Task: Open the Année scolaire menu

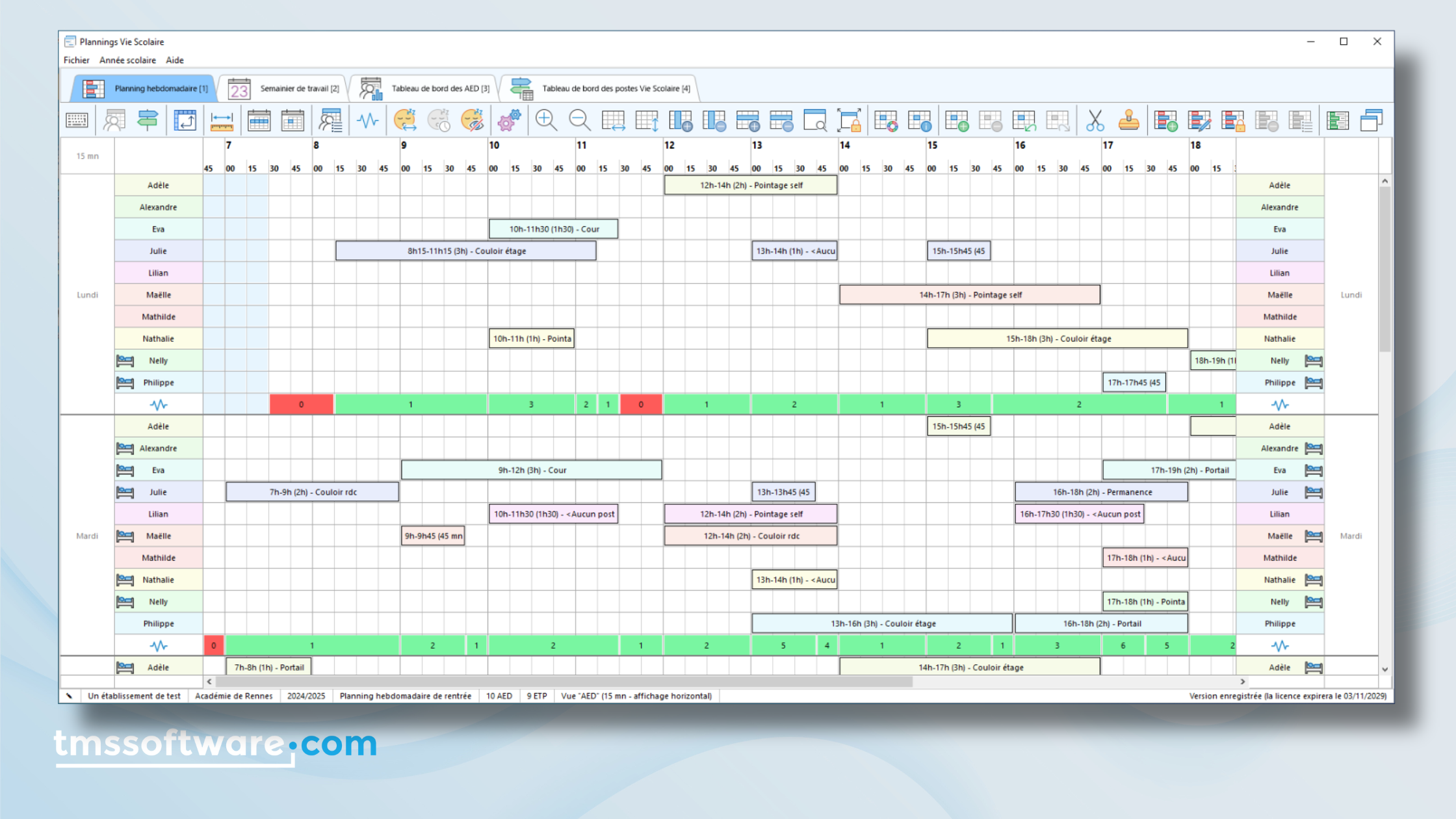Action: [127, 60]
